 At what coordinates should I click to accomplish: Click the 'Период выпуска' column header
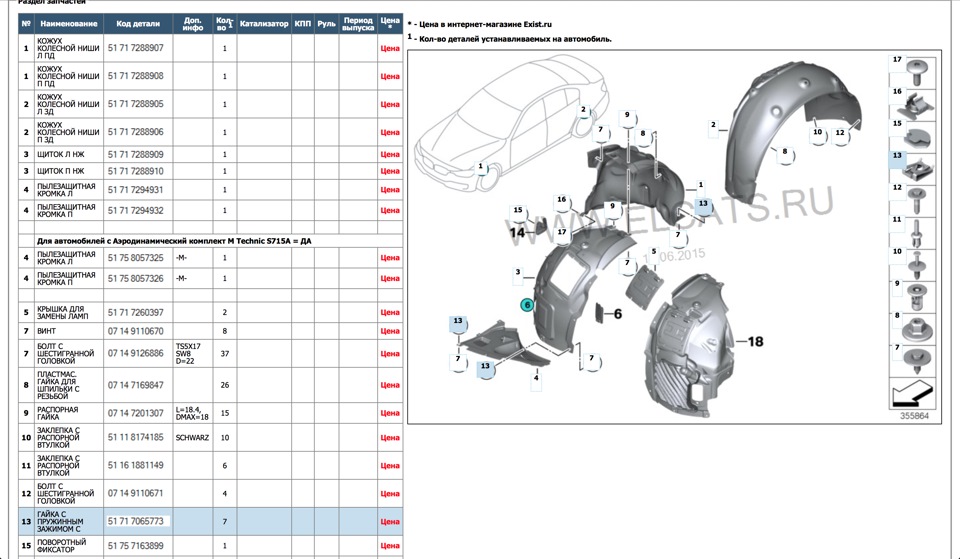click(x=358, y=24)
